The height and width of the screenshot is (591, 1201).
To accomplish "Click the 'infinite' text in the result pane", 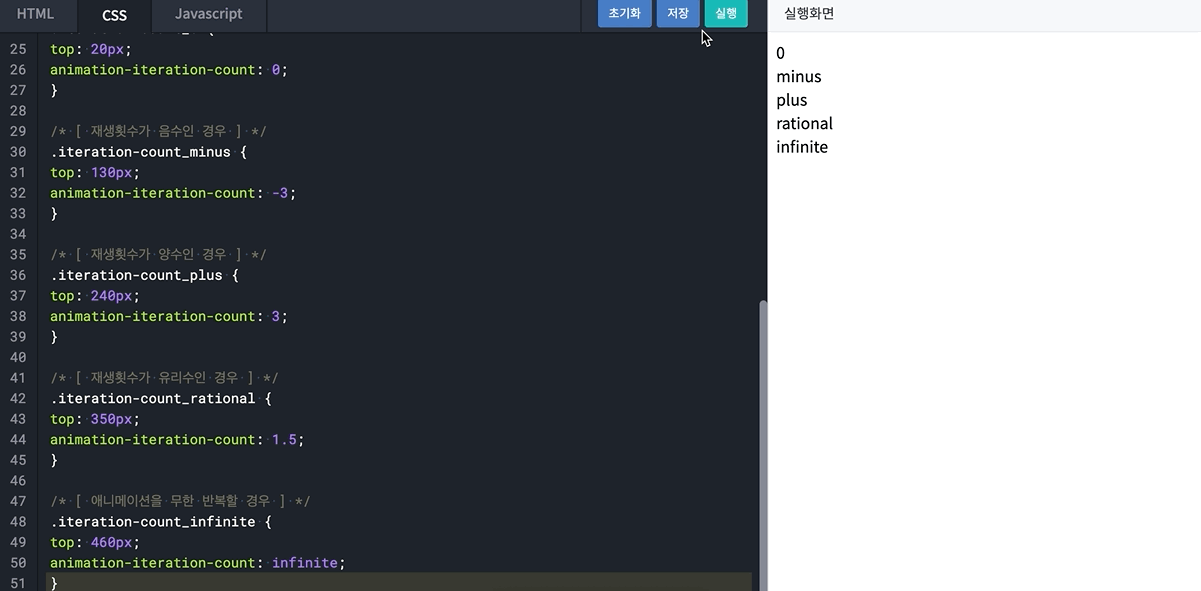I will point(802,146).
